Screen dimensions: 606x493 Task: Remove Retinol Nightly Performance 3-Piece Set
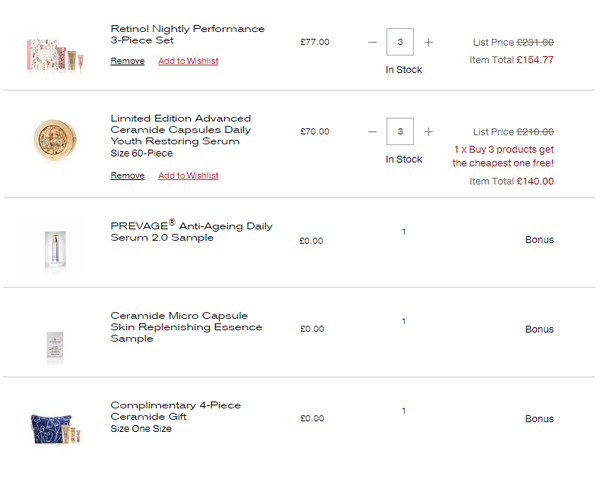[x=128, y=61]
